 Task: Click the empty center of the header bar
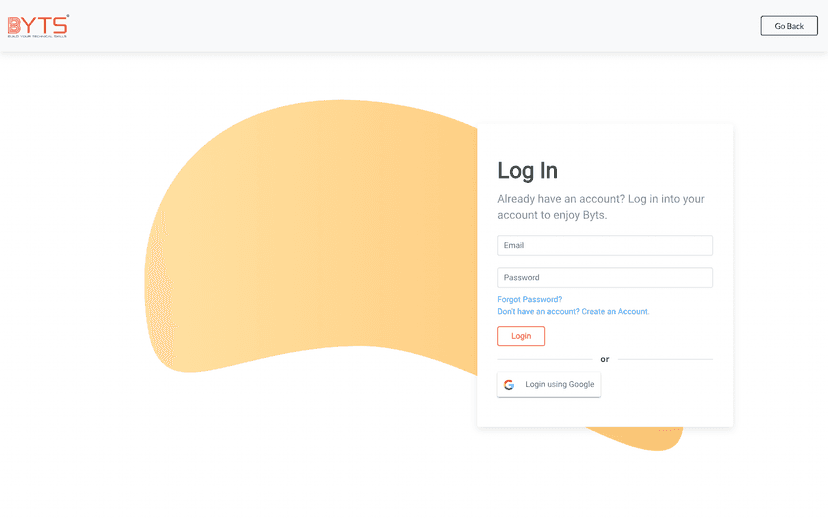point(400,25)
